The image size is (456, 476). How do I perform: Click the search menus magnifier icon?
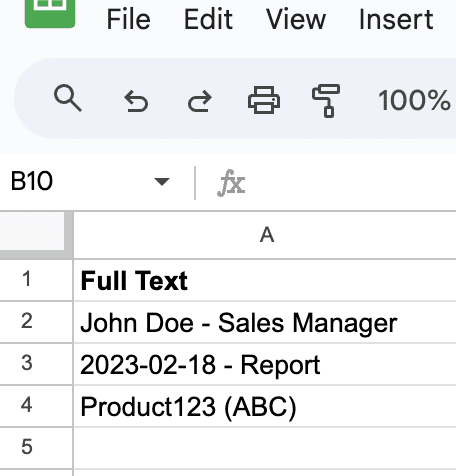coord(68,98)
